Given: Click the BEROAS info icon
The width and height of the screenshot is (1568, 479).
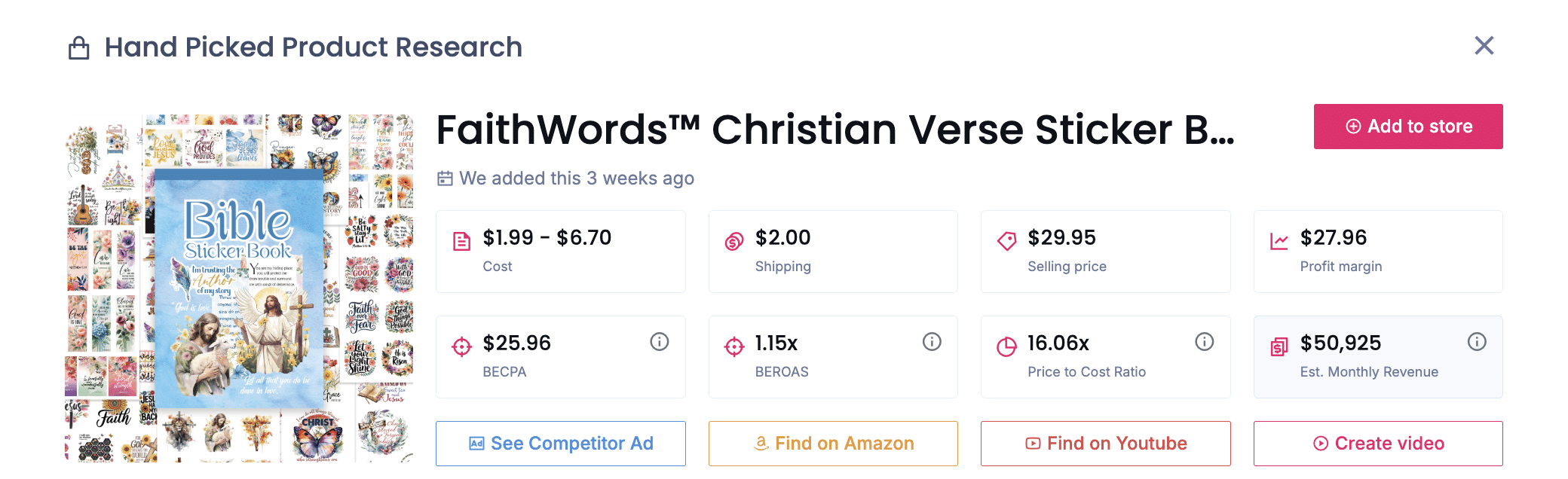Looking at the screenshot, I should 932,342.
